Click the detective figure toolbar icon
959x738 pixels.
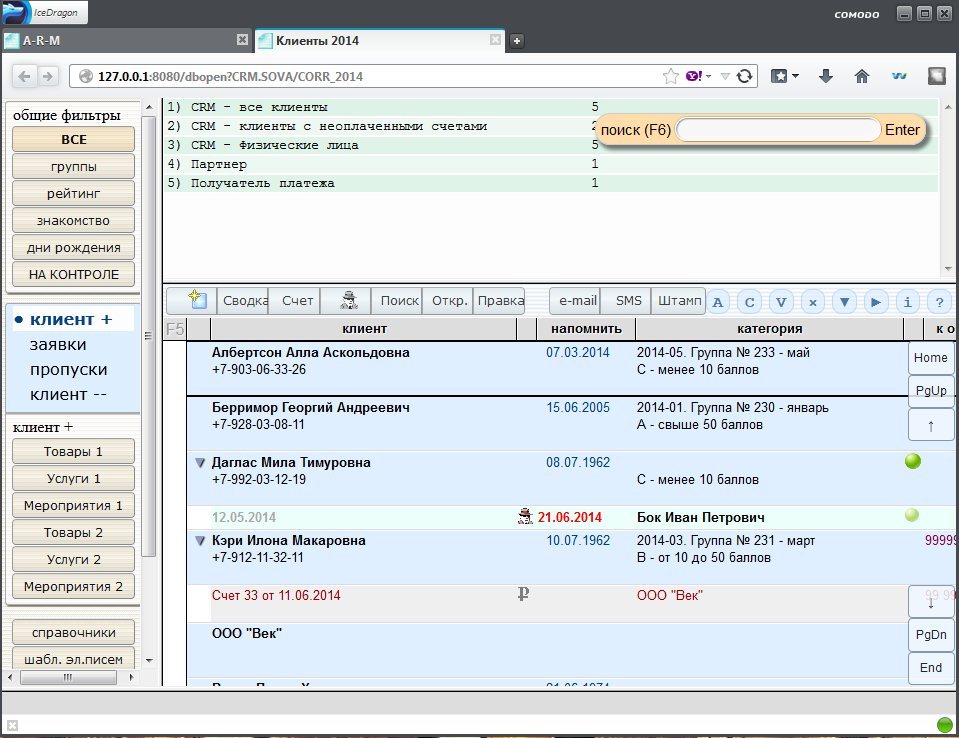pyautogui.click(x=349, y=300)
